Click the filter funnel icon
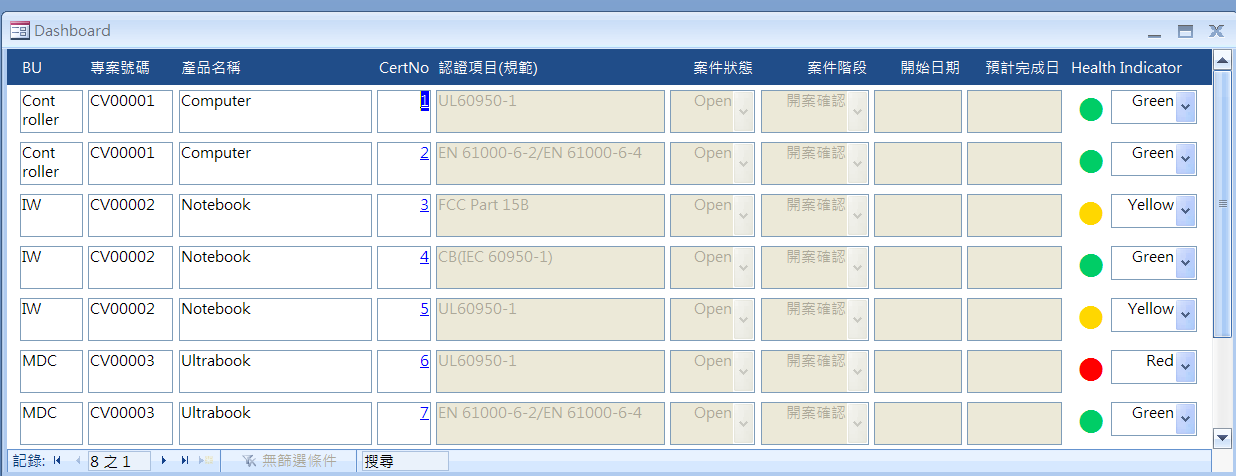The image size is (1236, 476). point(249,461)
